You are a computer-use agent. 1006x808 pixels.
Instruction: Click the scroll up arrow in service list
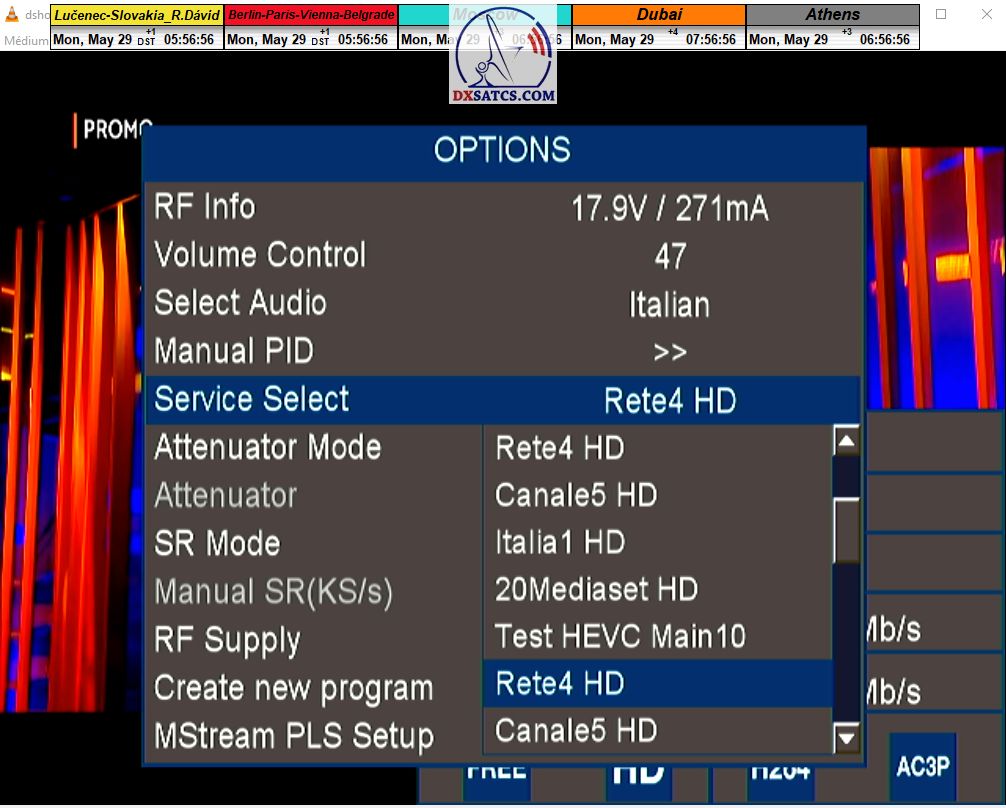pyautogui.click(x=846, y=441)
